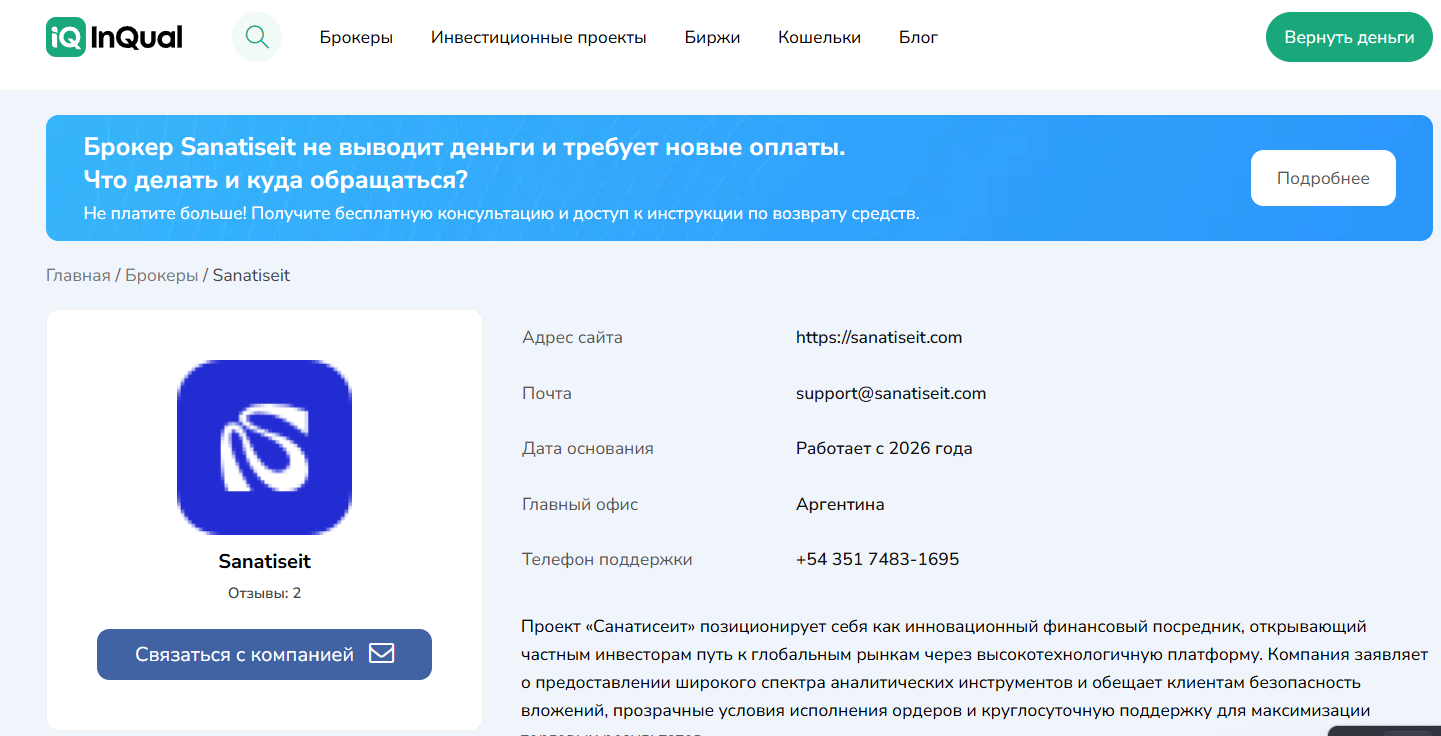Visit the Блог page

918,38
